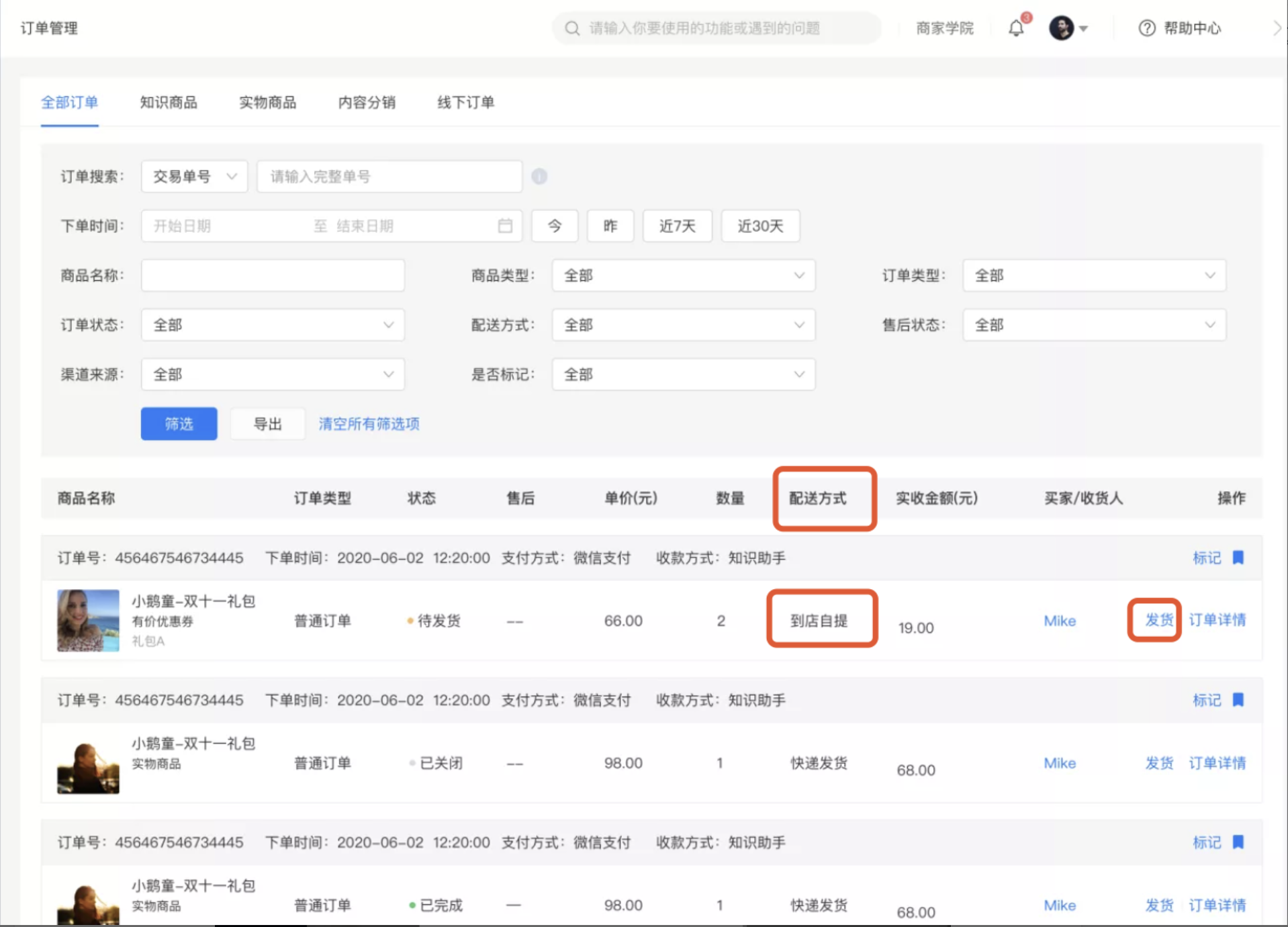This screenshot has width=1288, height=927.
Task: Open the calendar icon in date range
Action: (x=505, y=226)
